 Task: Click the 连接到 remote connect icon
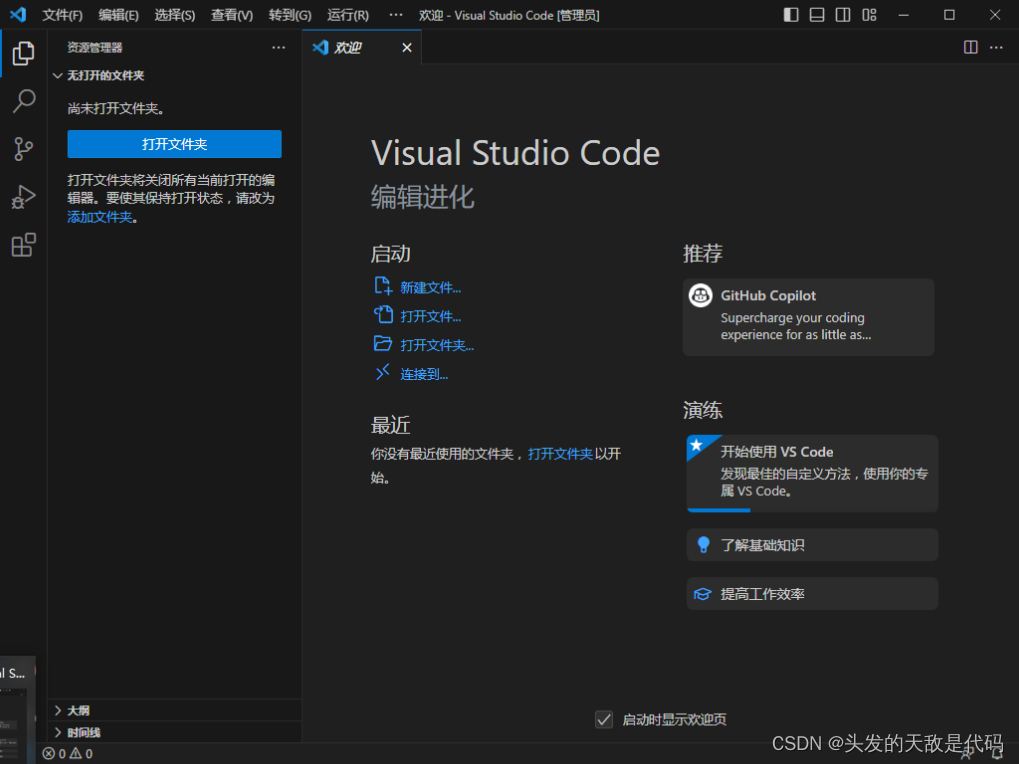(383, 372)
